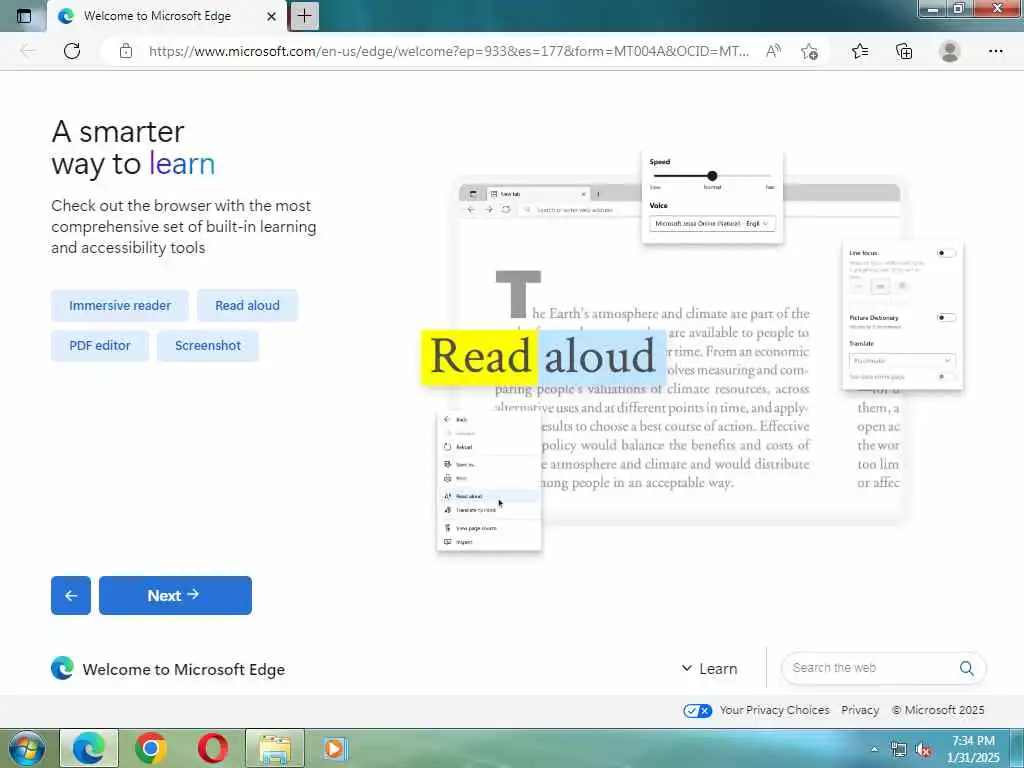Open the Voice dropdown in illustration
This screenshot has width=1024, height=768.
click(712, 223)
